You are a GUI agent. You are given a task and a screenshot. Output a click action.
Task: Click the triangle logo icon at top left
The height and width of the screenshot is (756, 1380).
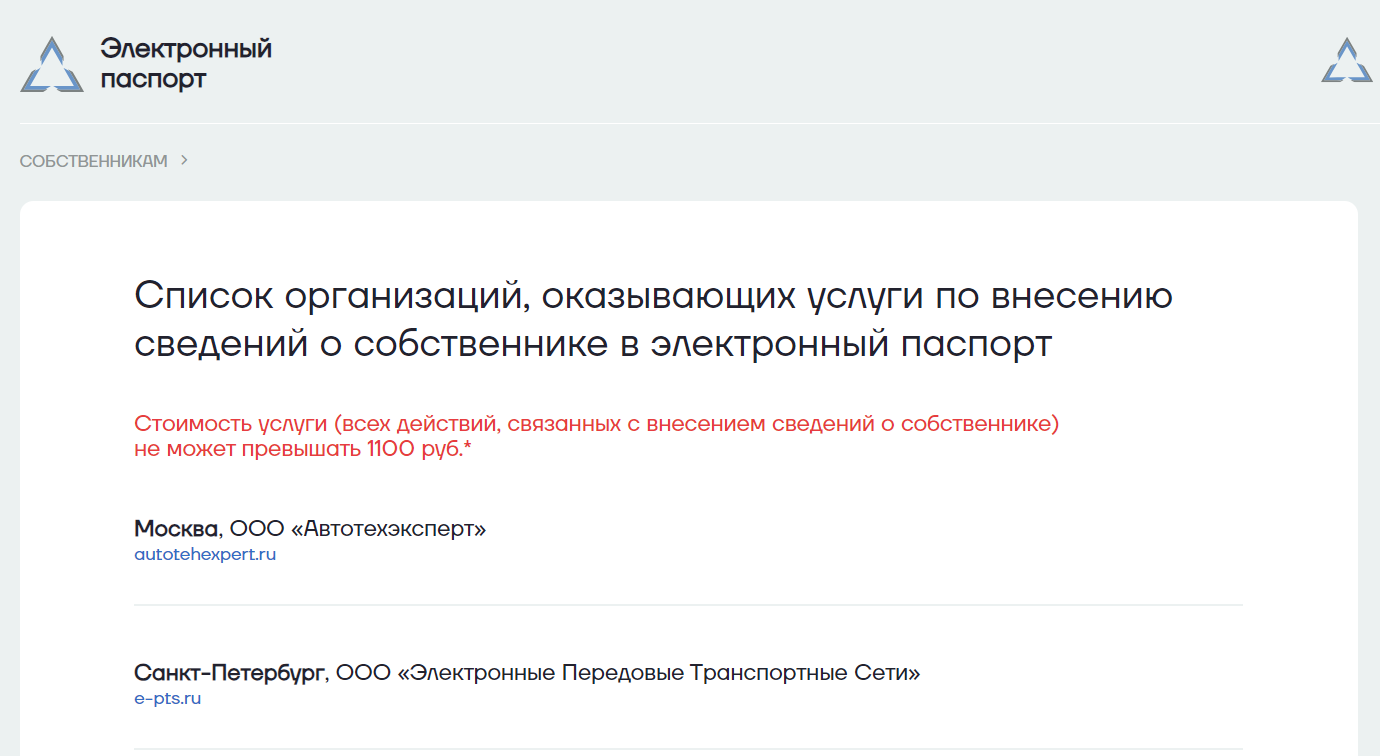(52, 65)
